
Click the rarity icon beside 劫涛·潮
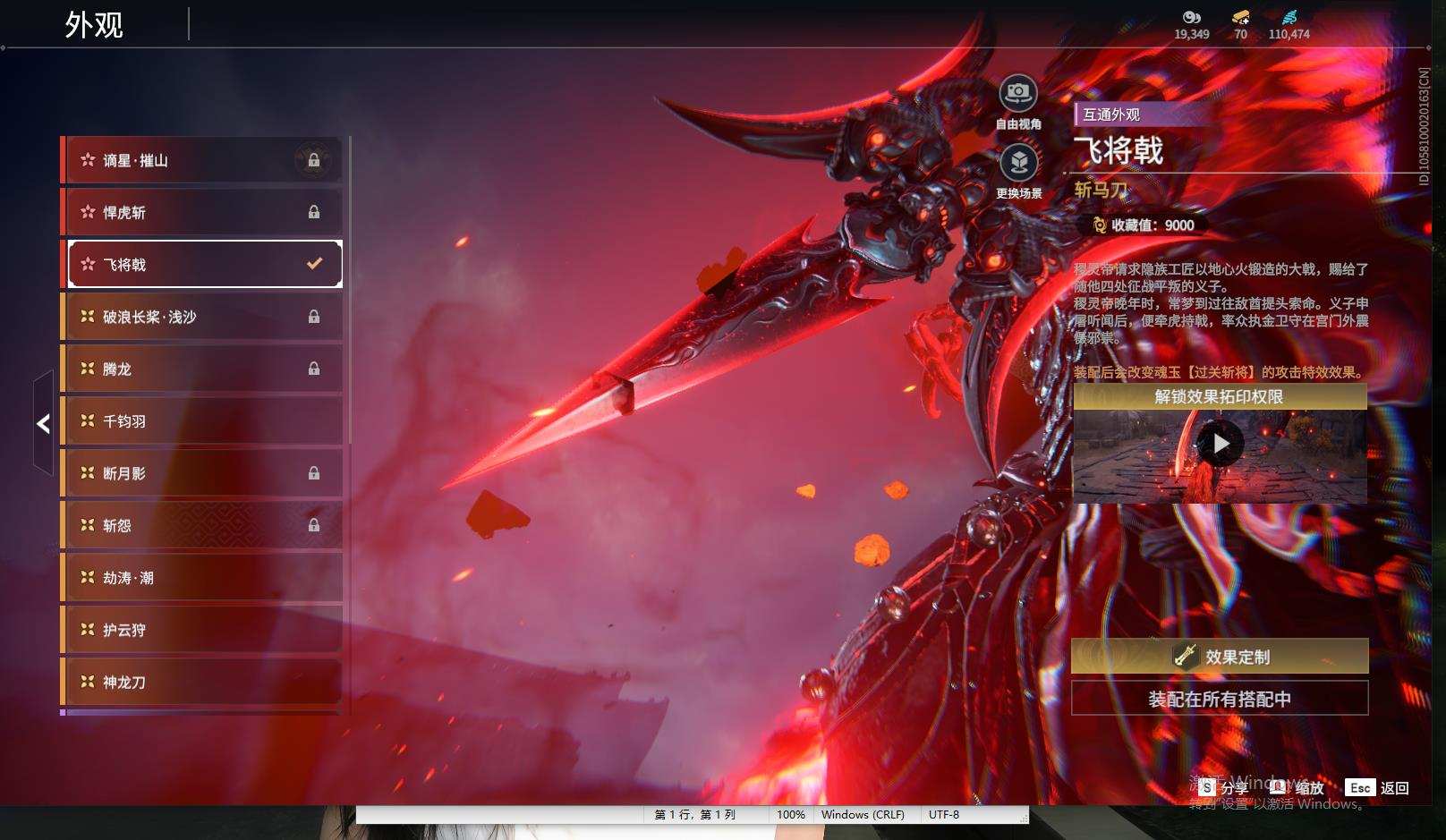pos(88,577)
